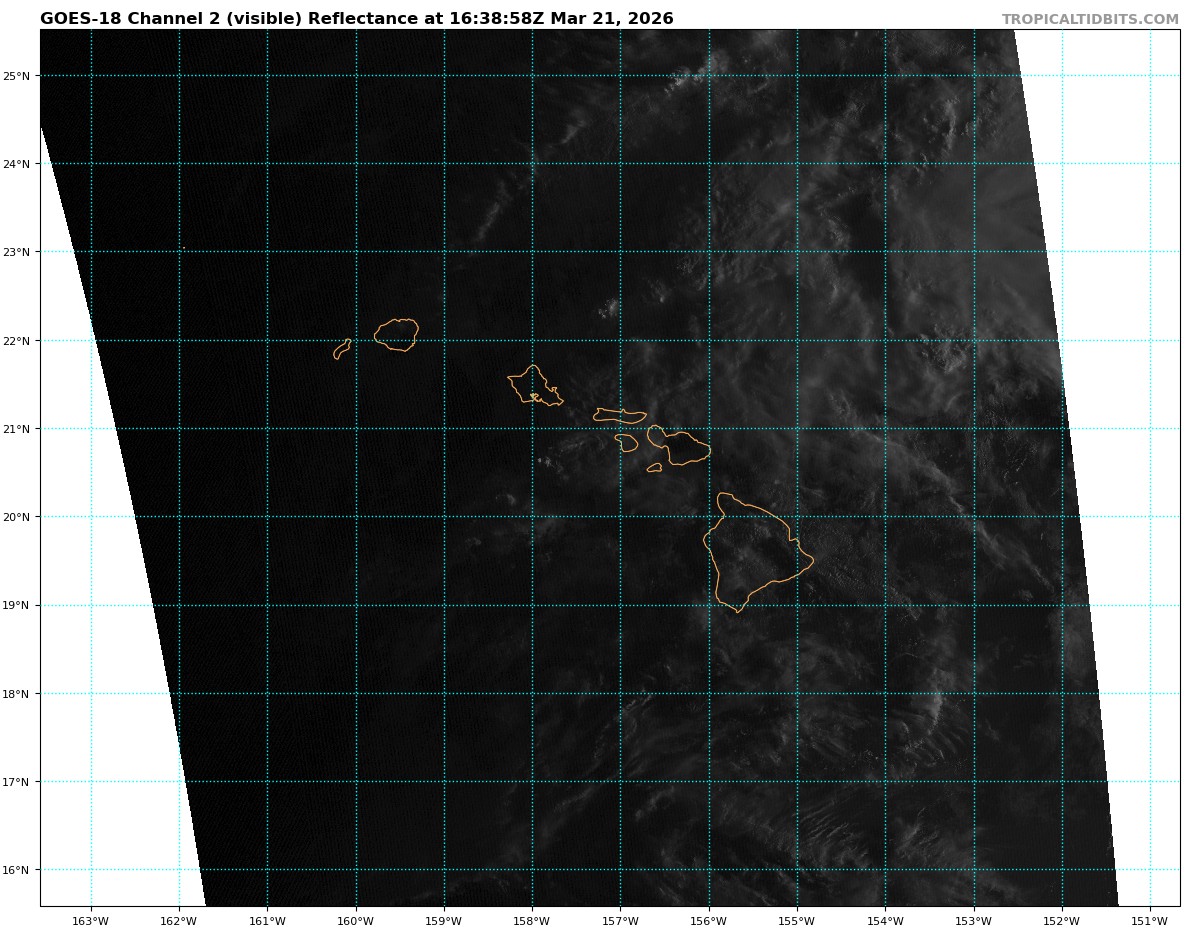Click the Kauai island outline

pos(396,334)
